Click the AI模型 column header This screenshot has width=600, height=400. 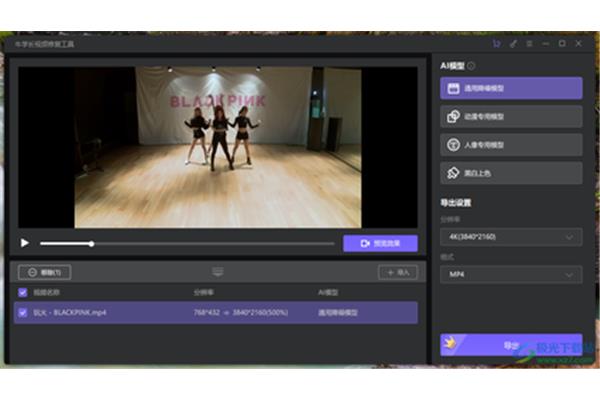pyautogui.click(x=328, y=292)
